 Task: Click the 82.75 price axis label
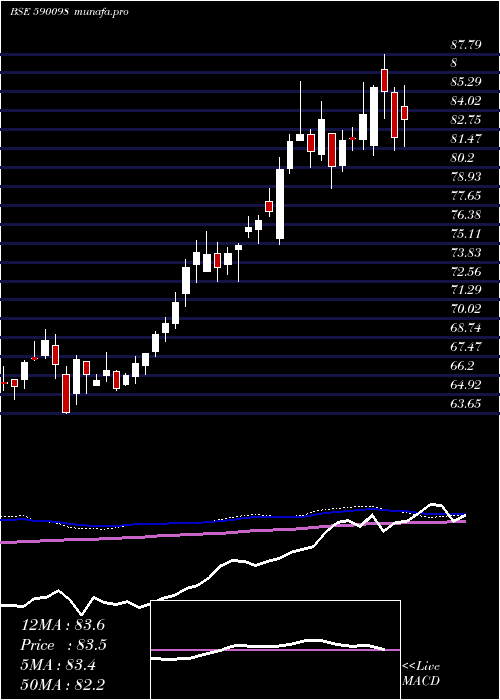click(x=467, y=120)
